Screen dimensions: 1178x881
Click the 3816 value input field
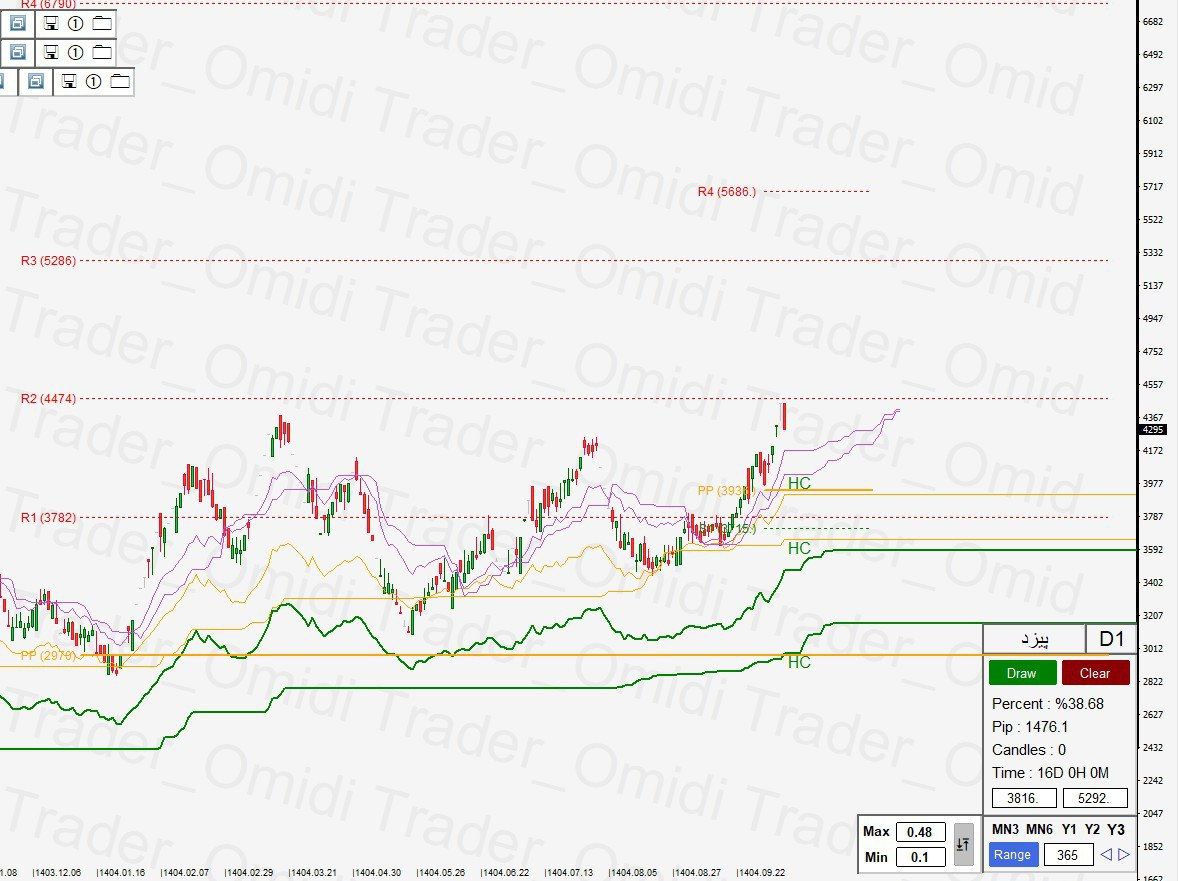[1022, 797]
